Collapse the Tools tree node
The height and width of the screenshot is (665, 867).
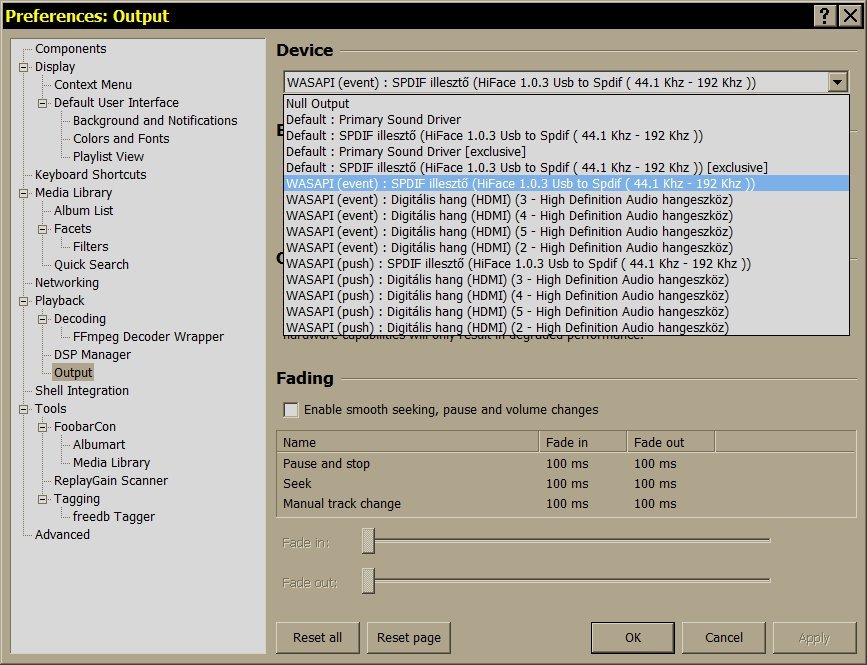pyautogui.click(x=24, y=409)
